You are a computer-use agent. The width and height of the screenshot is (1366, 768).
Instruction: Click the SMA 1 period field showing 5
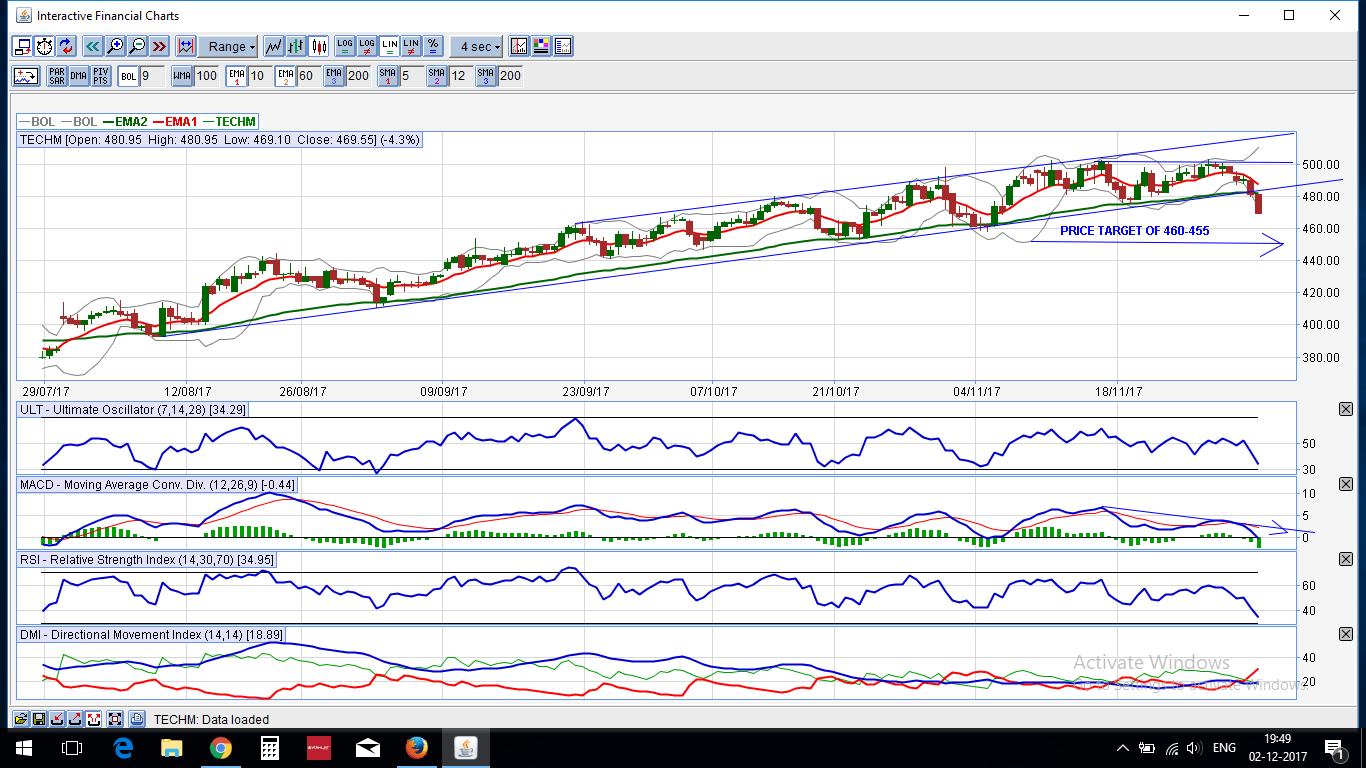tap(410, 75)
